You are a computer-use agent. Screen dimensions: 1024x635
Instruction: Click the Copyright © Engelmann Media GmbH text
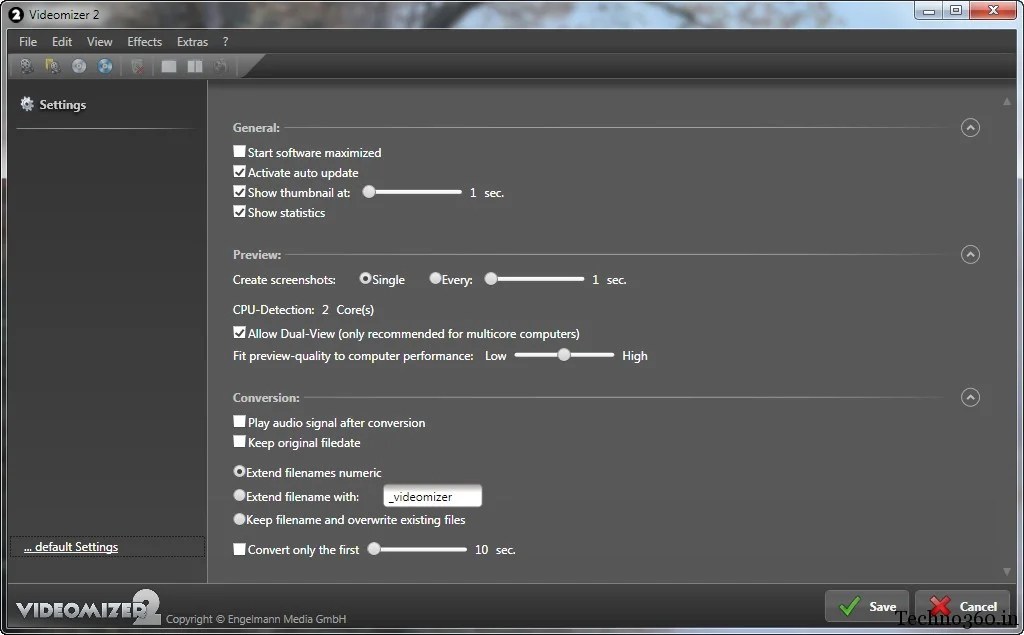(x=256, y=619)
